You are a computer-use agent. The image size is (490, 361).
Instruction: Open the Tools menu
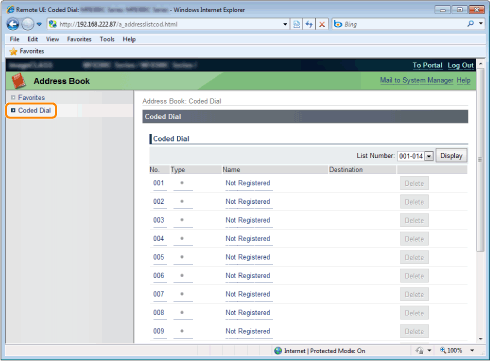pos(107,39)
